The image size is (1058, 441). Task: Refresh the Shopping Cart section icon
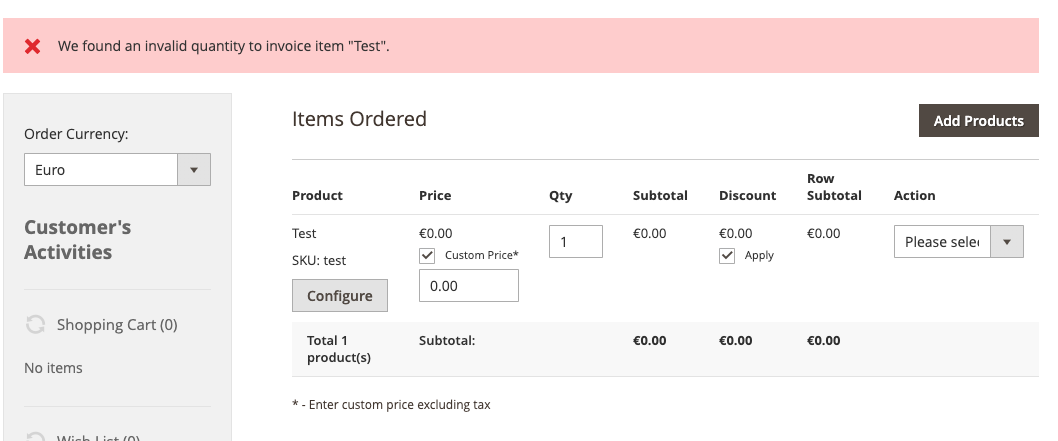35,325
